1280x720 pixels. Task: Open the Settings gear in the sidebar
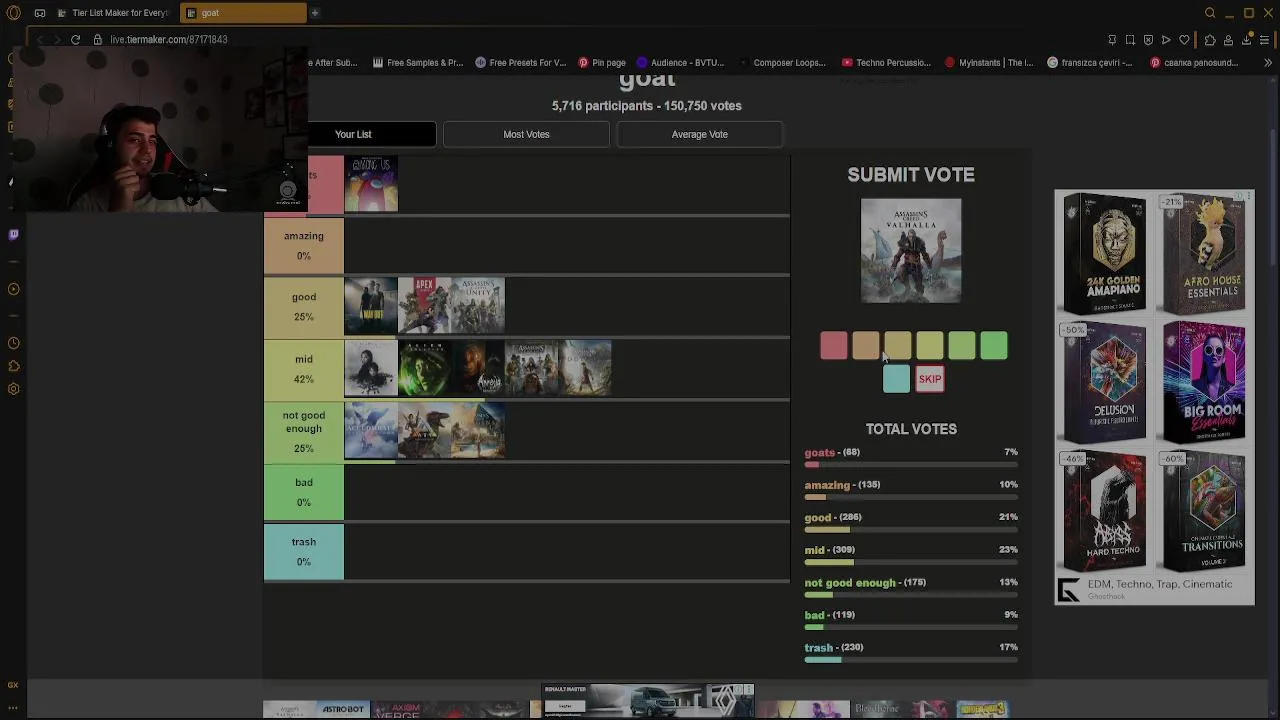[x=13, y=389]
